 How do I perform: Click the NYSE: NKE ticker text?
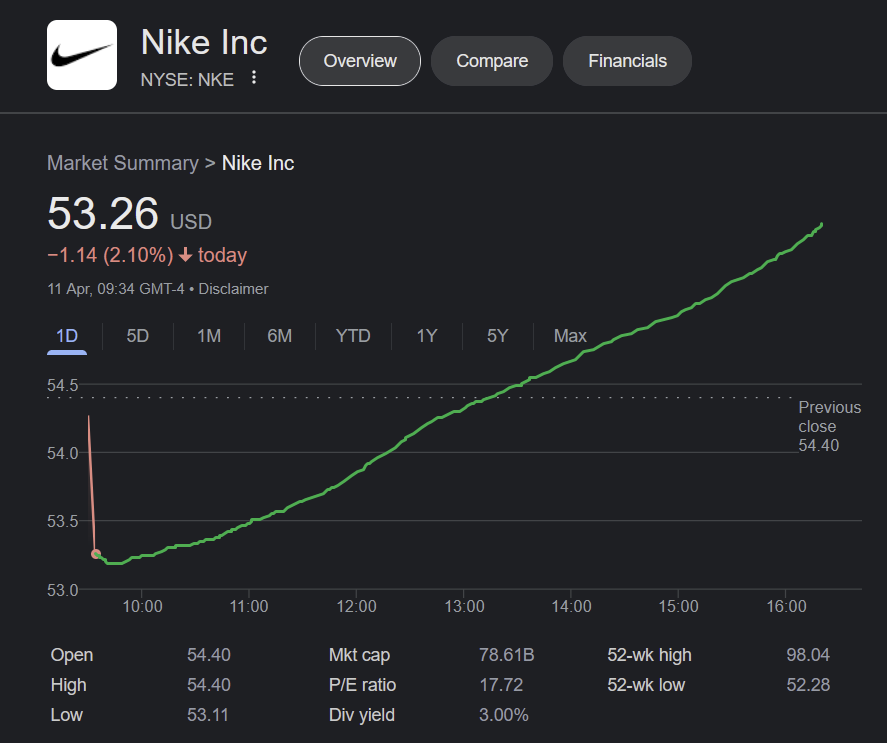[187, 80]
